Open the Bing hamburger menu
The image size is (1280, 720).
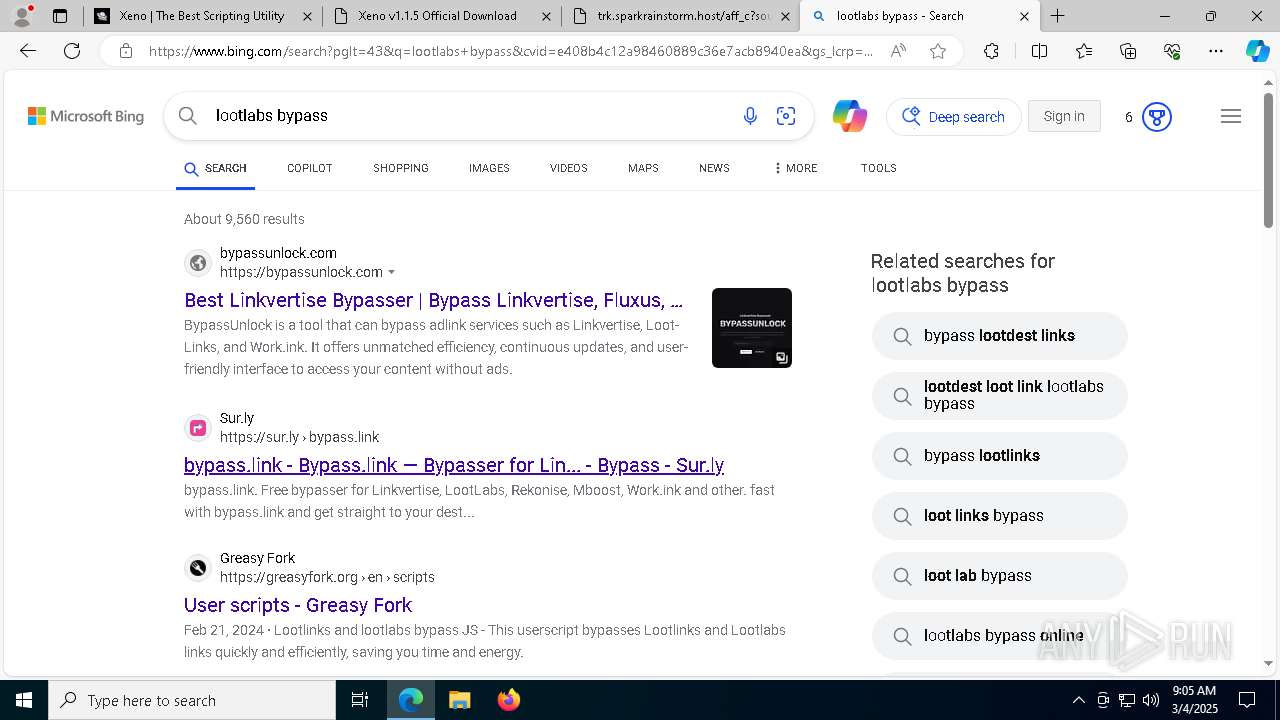point(1231,117)
